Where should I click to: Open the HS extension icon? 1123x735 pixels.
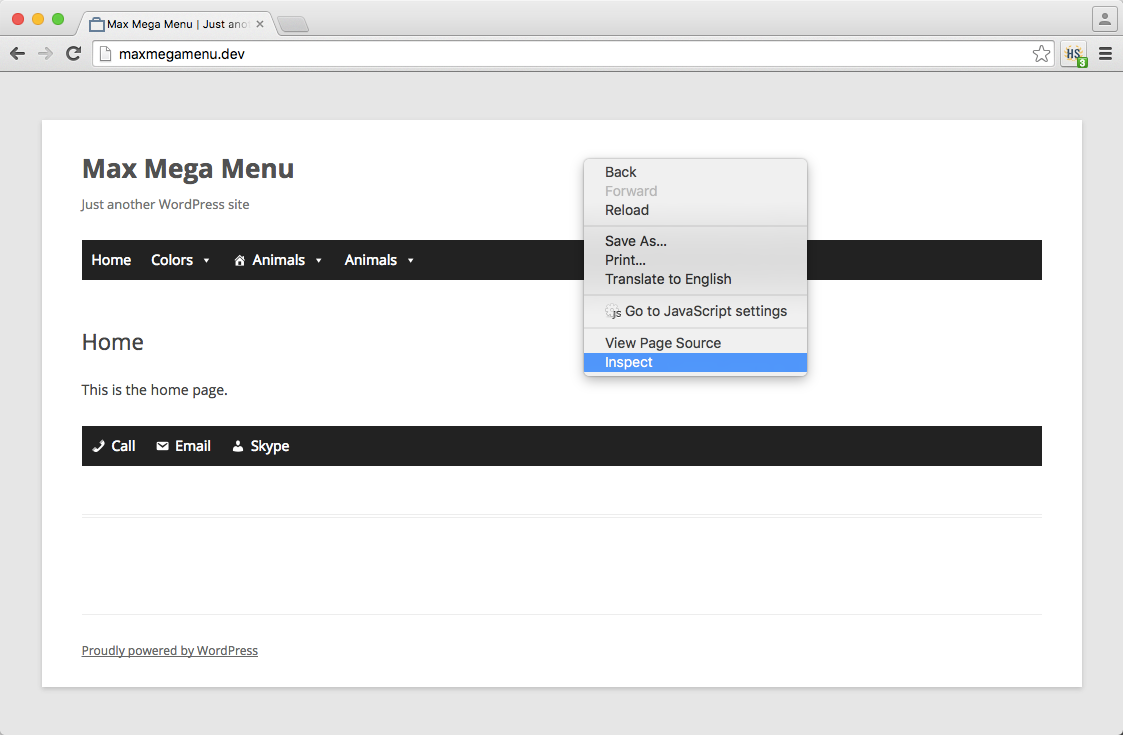1074,54
